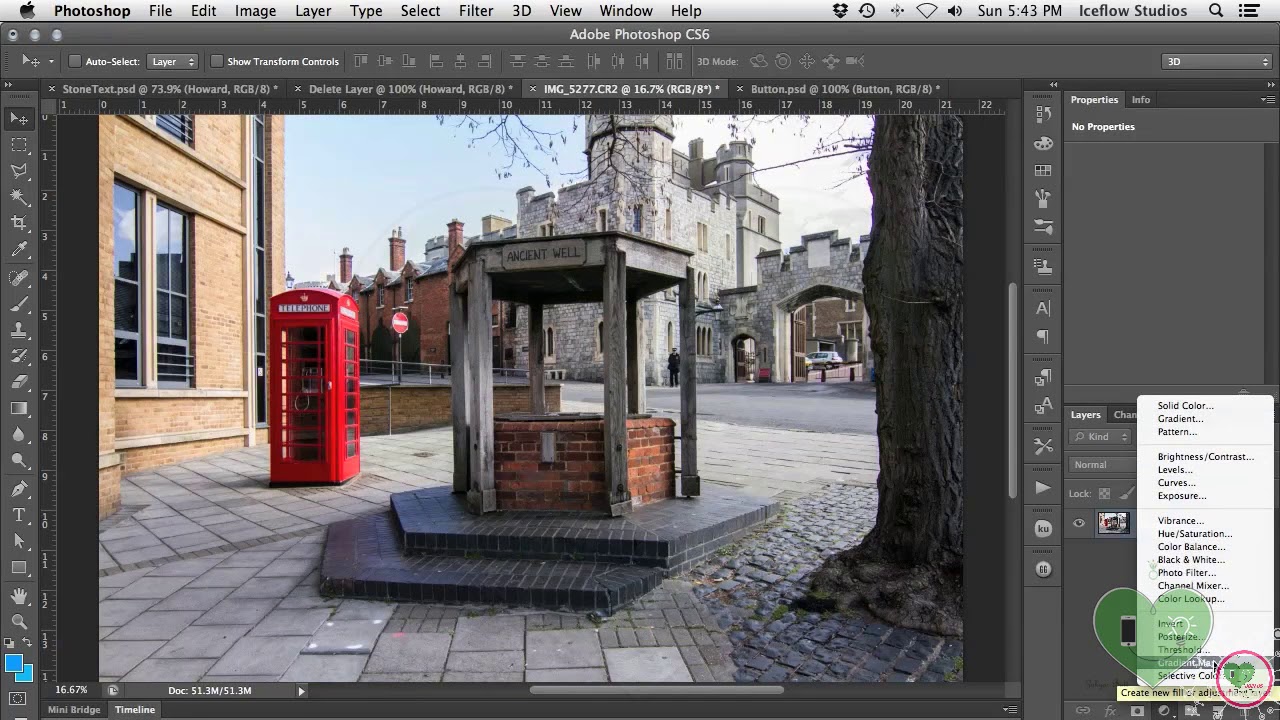Open the Mini Bridge tab
This screenshot has height=720, width=1280.
point(74,710)
